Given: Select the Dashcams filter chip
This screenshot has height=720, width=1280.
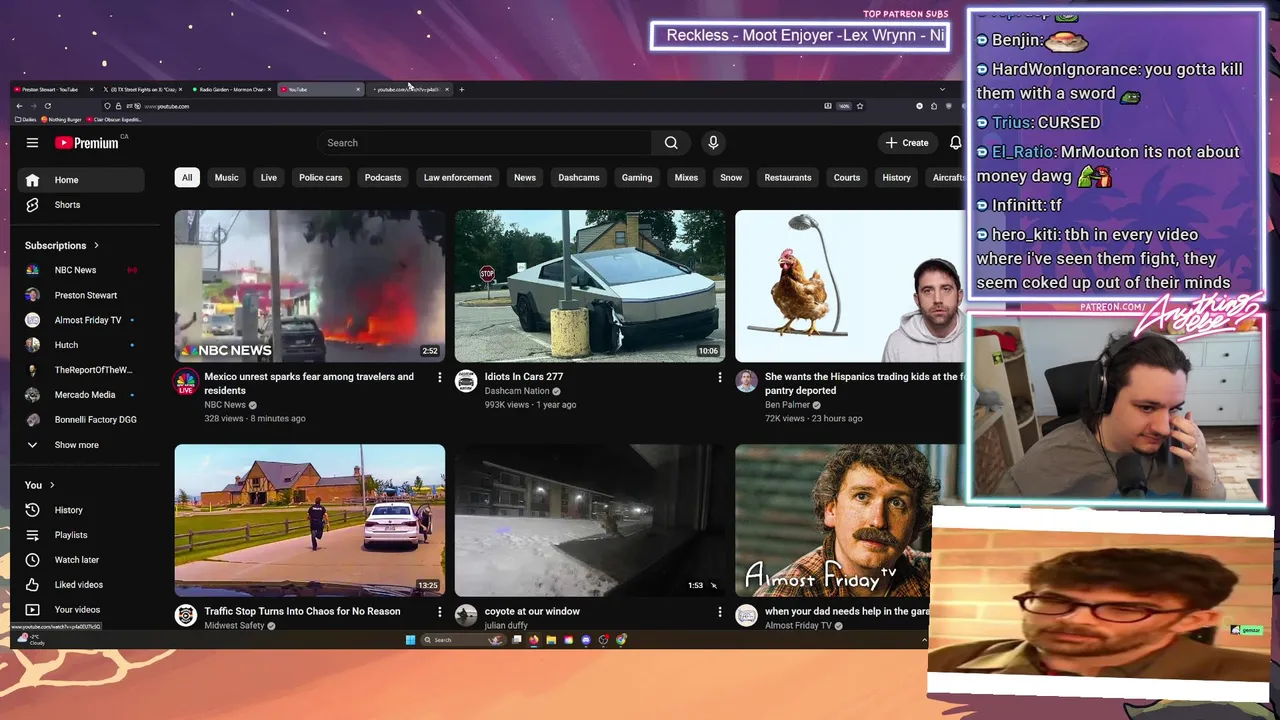Looking at the screenshot, I should pos(579,178).
